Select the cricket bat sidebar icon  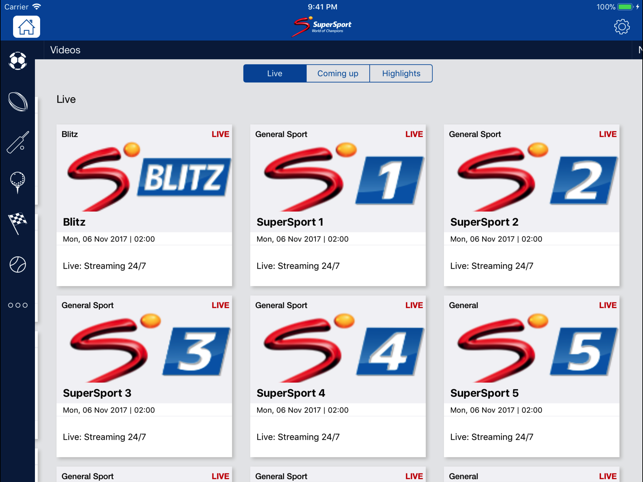18,142
